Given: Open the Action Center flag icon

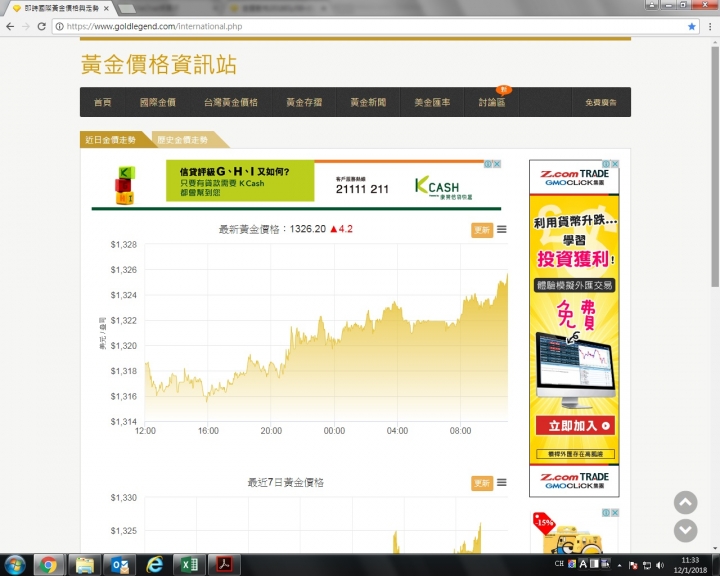Looking at the screenshot, I should pos(633,565).
